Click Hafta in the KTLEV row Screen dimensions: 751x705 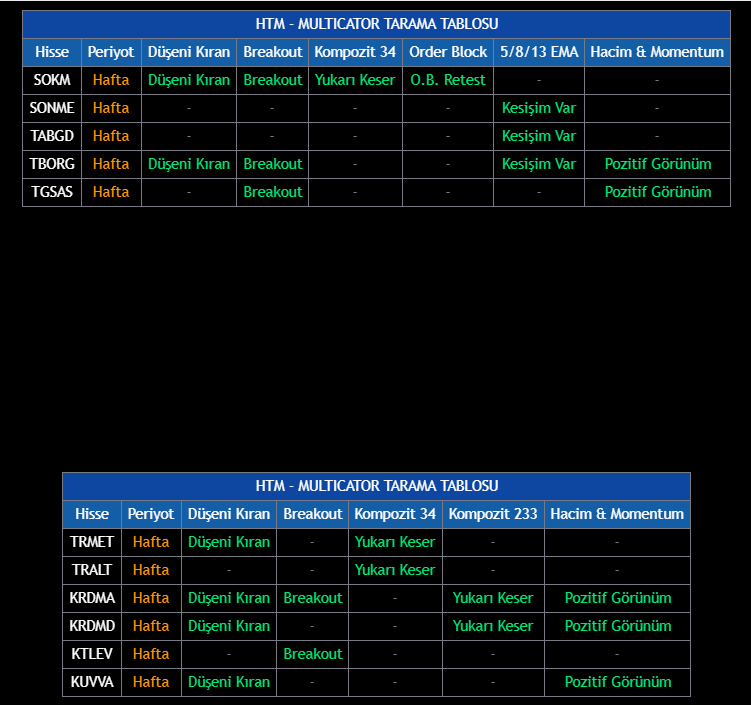click(x=151, y=654)
